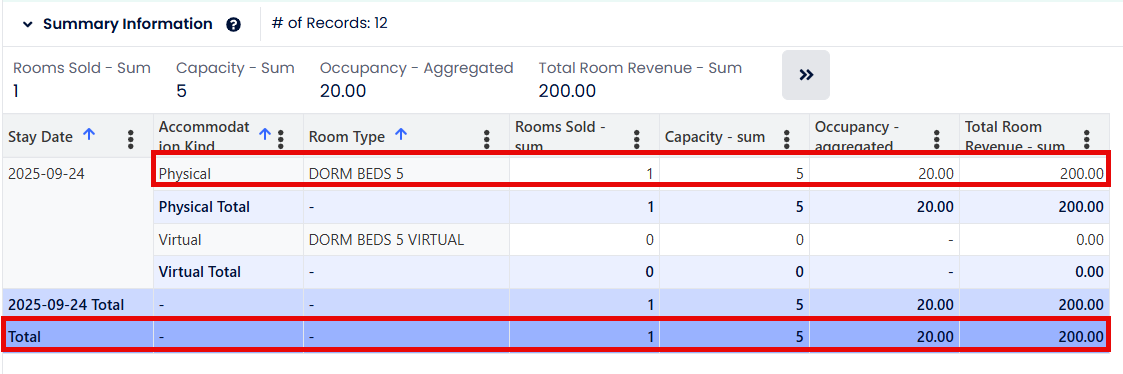Open Accommodation Kind column options menu

coord(281,139)
